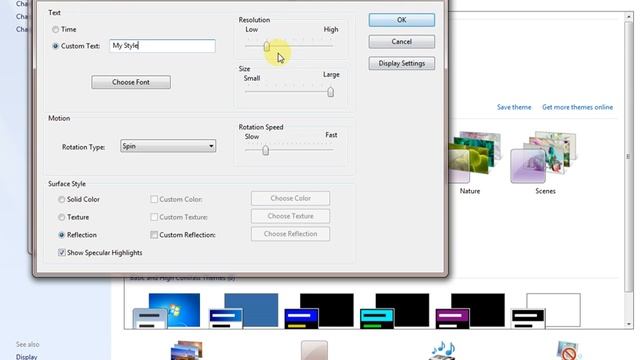
Task: Select the blue Windows Classic theme thumbnail
Action: [244, 311]
